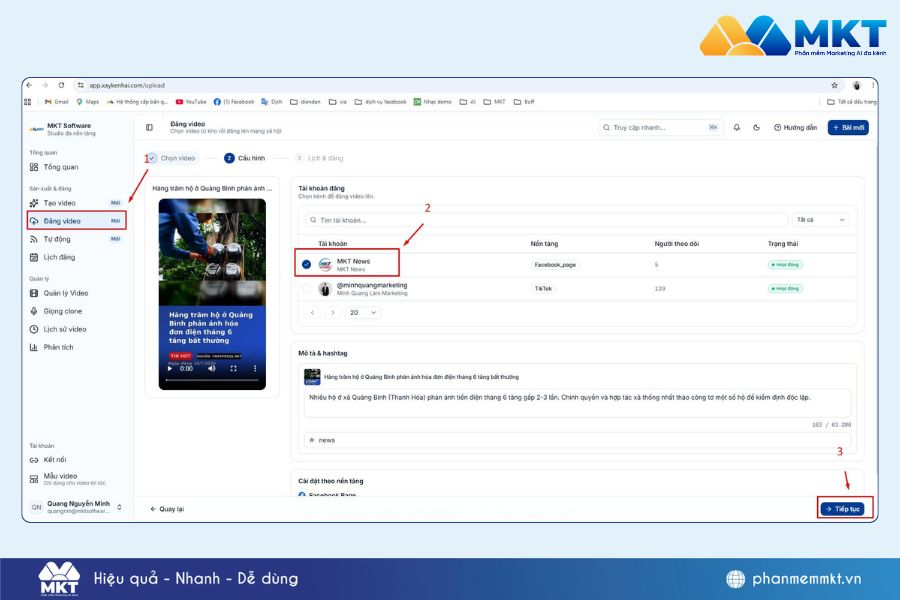This screenshot has height=600, width=900.
Task: Open the diendan bookmark folder
Action: [305, 102]
